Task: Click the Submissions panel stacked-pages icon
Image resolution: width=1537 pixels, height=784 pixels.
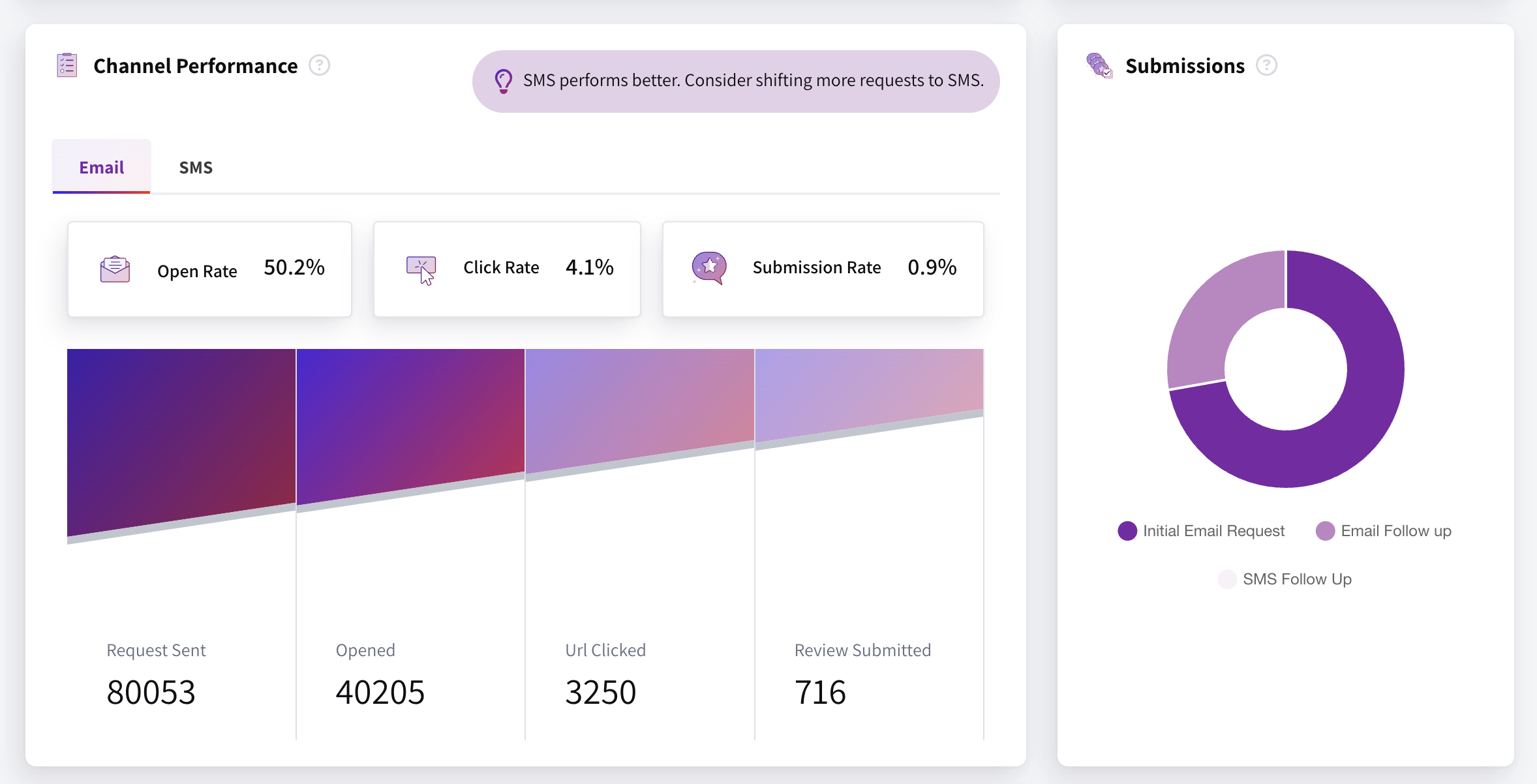Action: (1099, 65)
